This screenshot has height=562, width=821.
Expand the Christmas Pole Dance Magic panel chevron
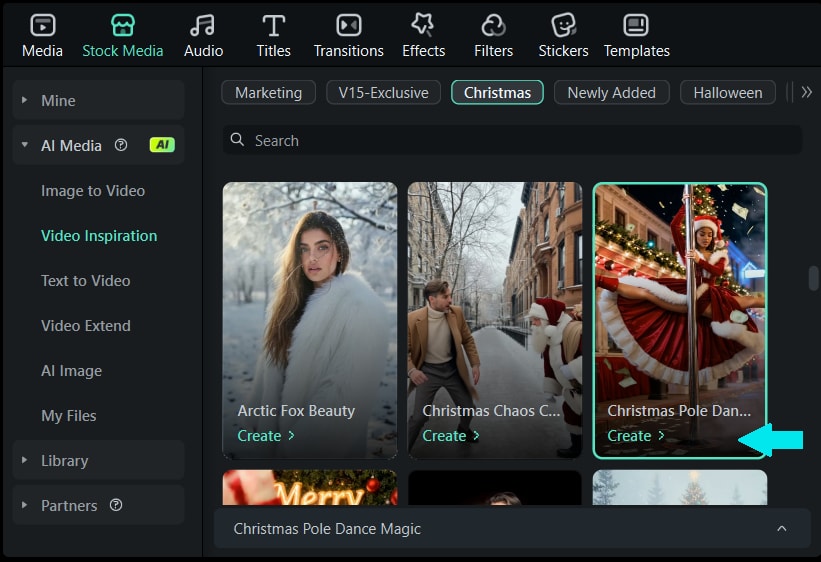click(x=782, y=528)
